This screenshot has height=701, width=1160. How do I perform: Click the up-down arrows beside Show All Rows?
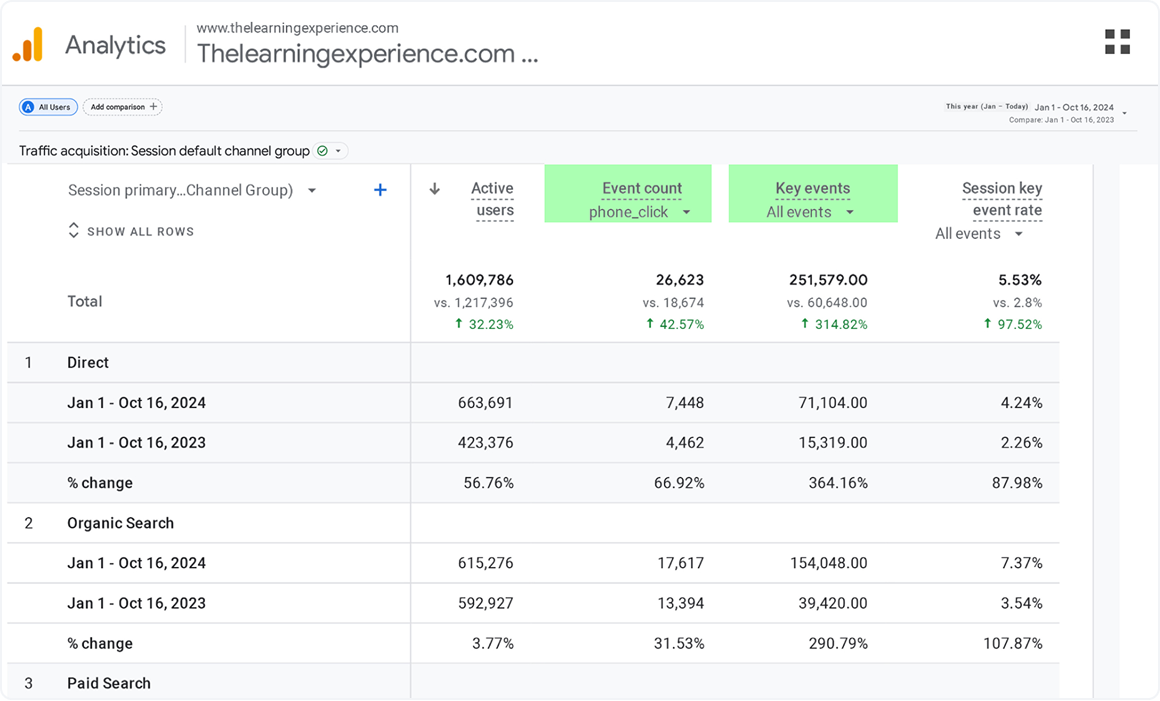[73, 231]
